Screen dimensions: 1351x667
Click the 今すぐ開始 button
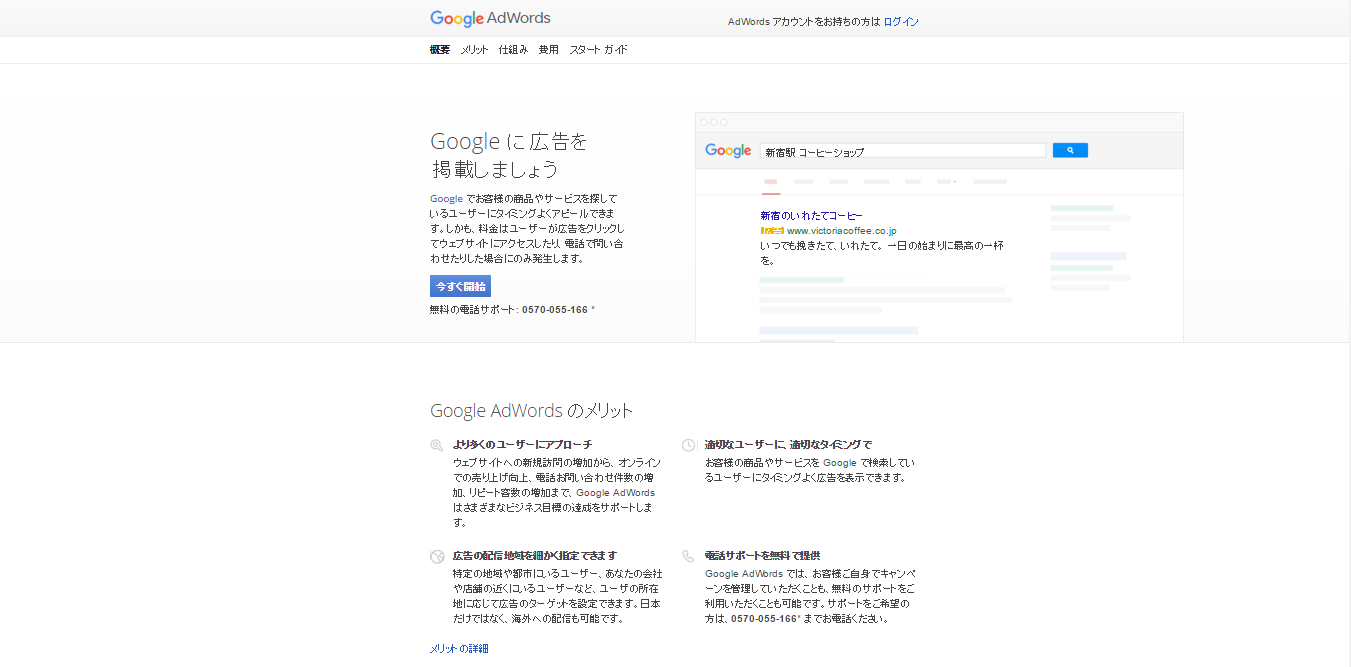click(460, 286)
